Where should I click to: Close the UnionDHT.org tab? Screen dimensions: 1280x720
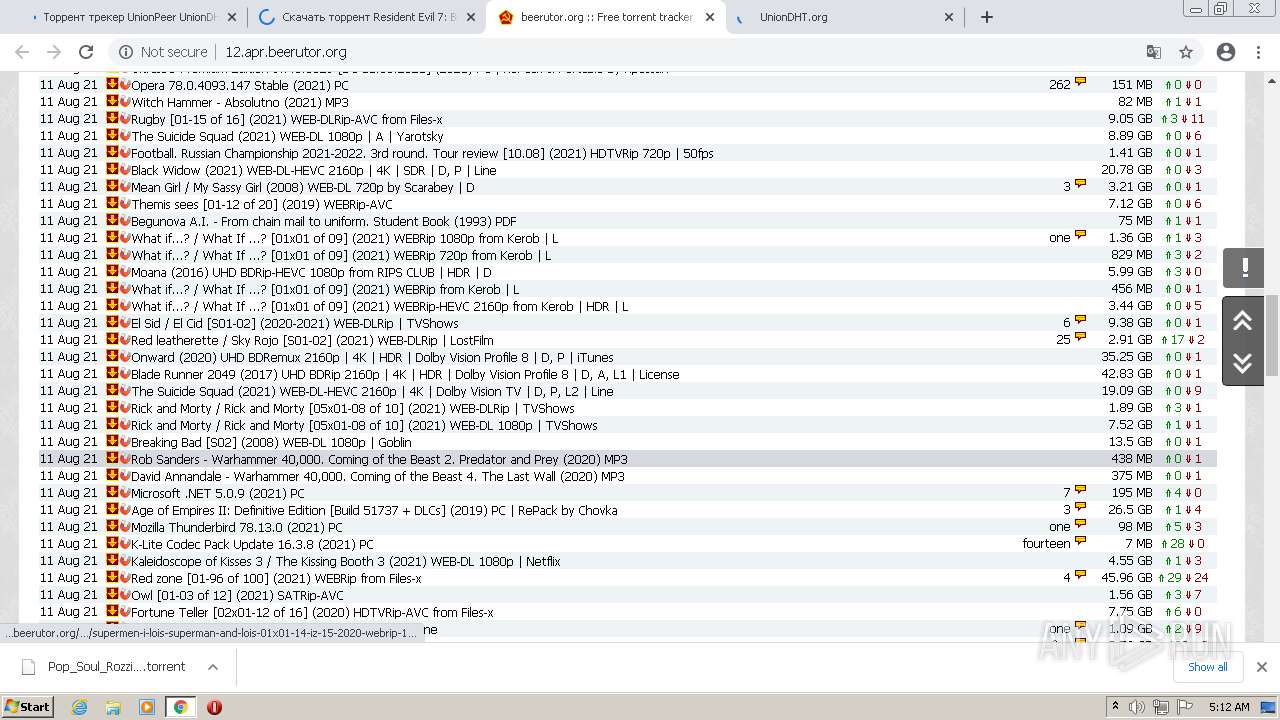point(950,17)
